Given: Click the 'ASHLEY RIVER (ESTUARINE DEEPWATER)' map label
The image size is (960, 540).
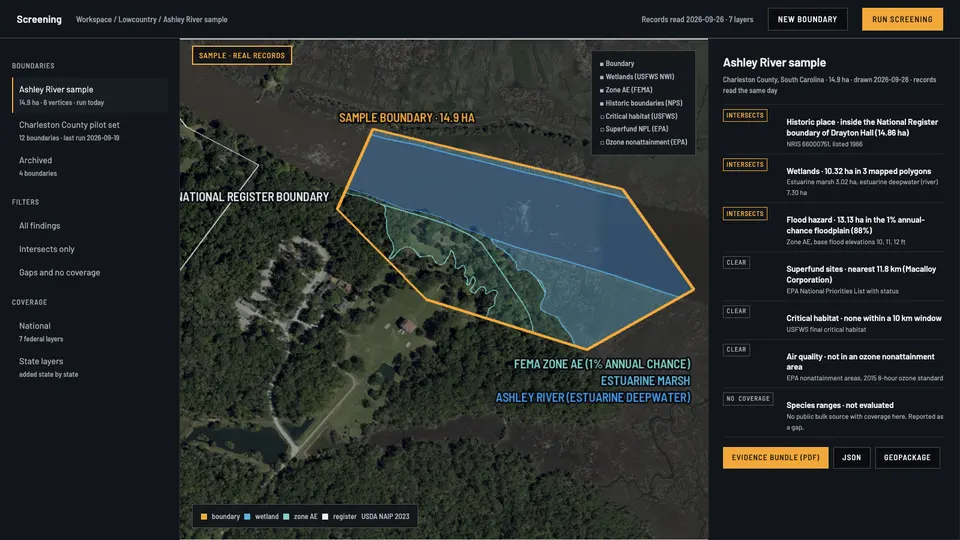Looking at the screenshot, I should (593, 397).
